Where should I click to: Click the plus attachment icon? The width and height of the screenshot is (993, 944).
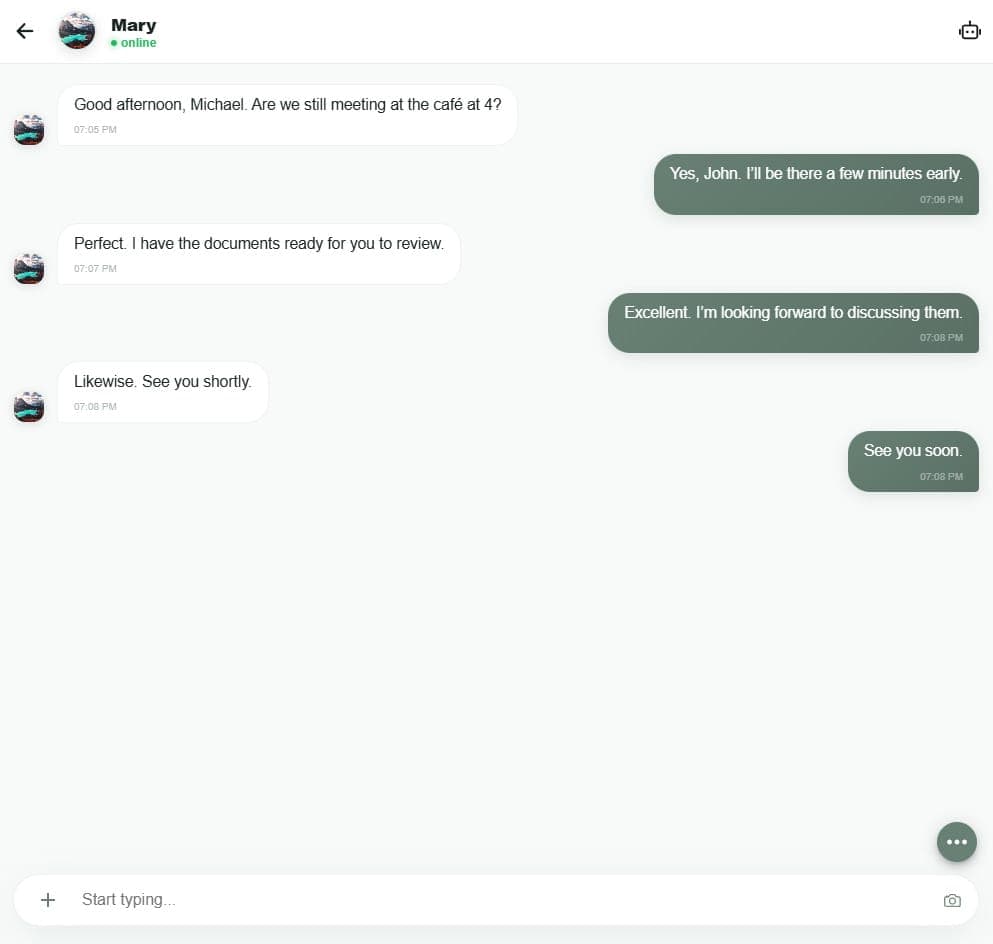(x=48, y=900)
